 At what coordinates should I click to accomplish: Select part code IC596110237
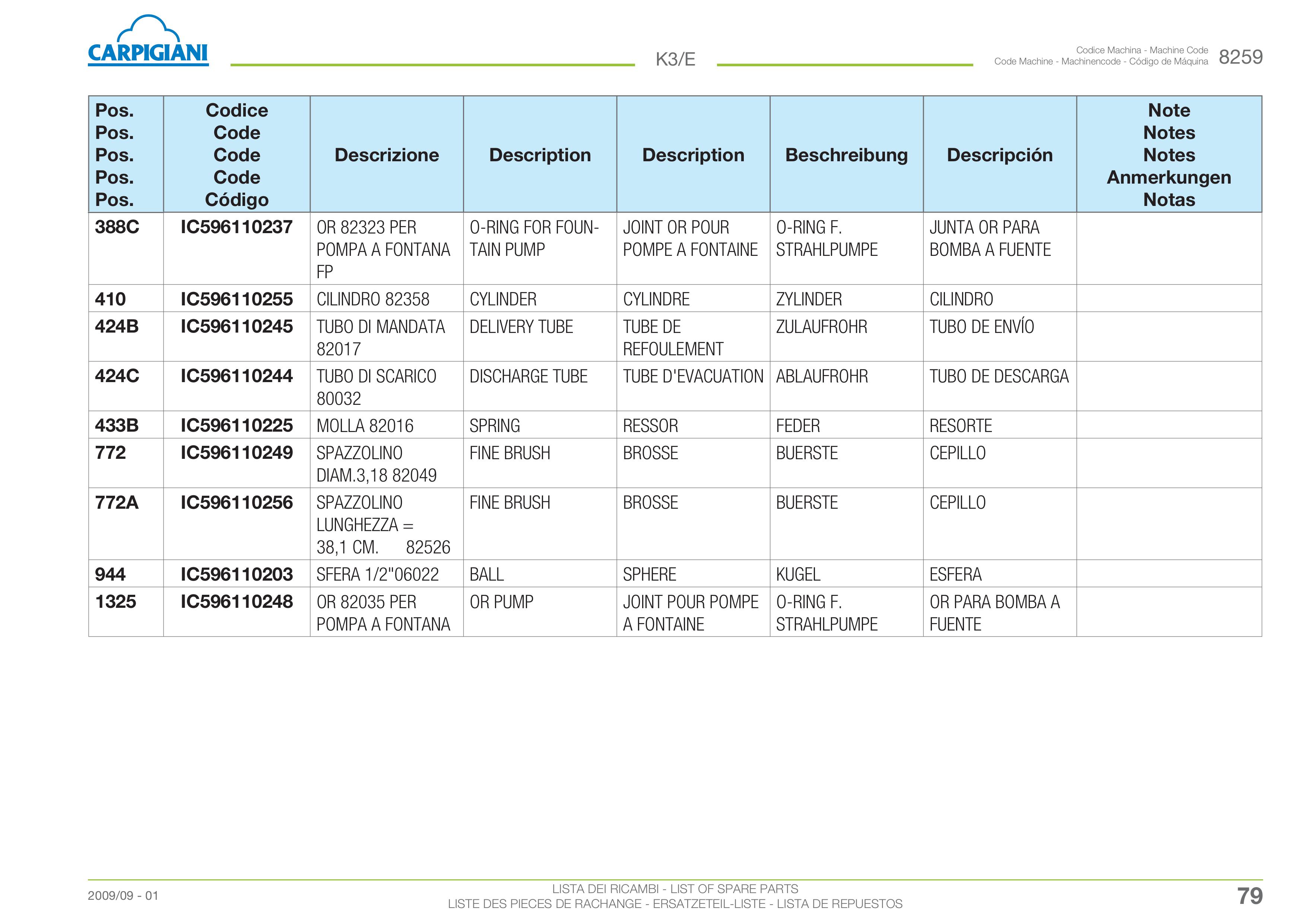(237, 227)
